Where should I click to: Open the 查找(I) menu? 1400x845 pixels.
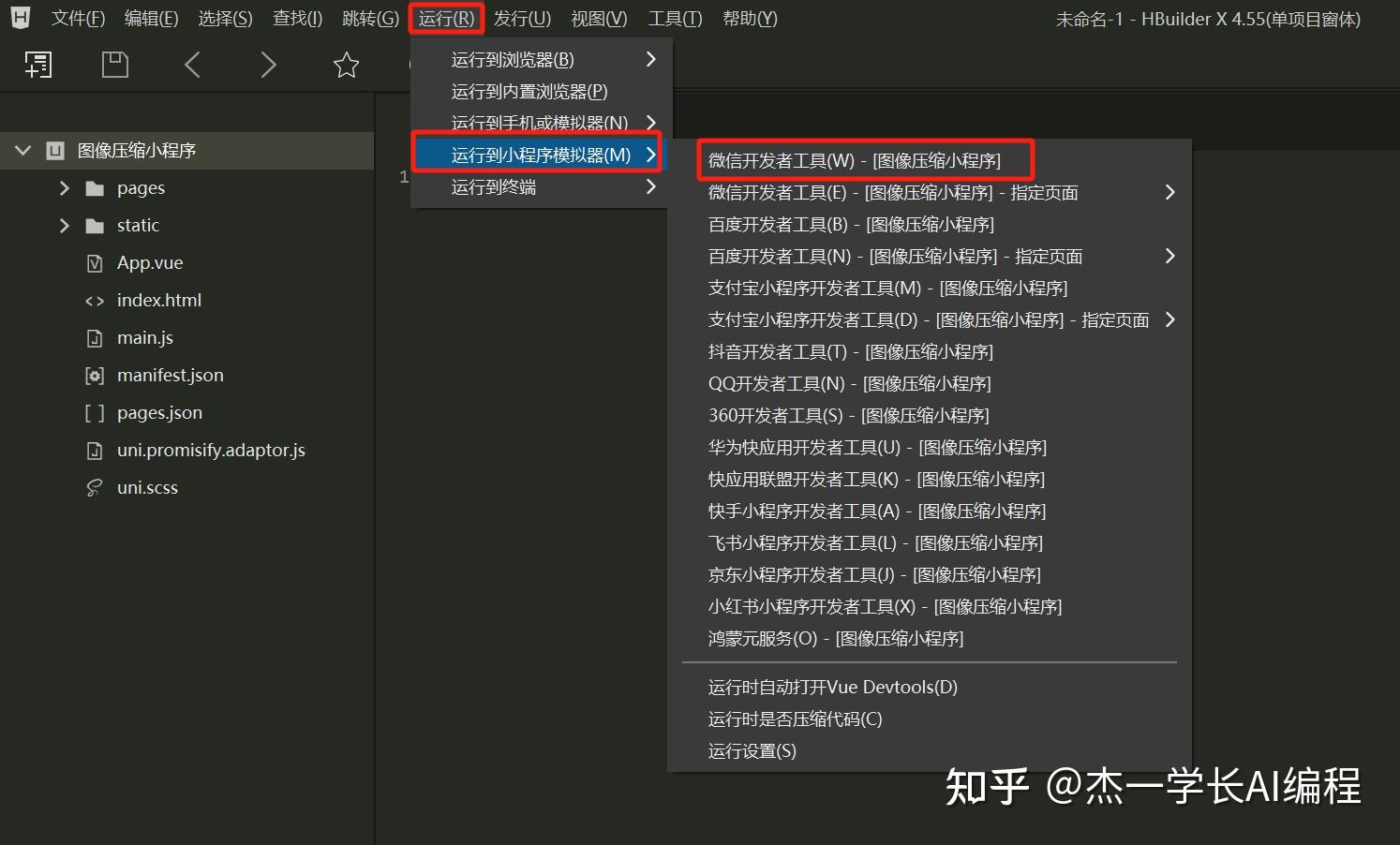click(297, 19)
